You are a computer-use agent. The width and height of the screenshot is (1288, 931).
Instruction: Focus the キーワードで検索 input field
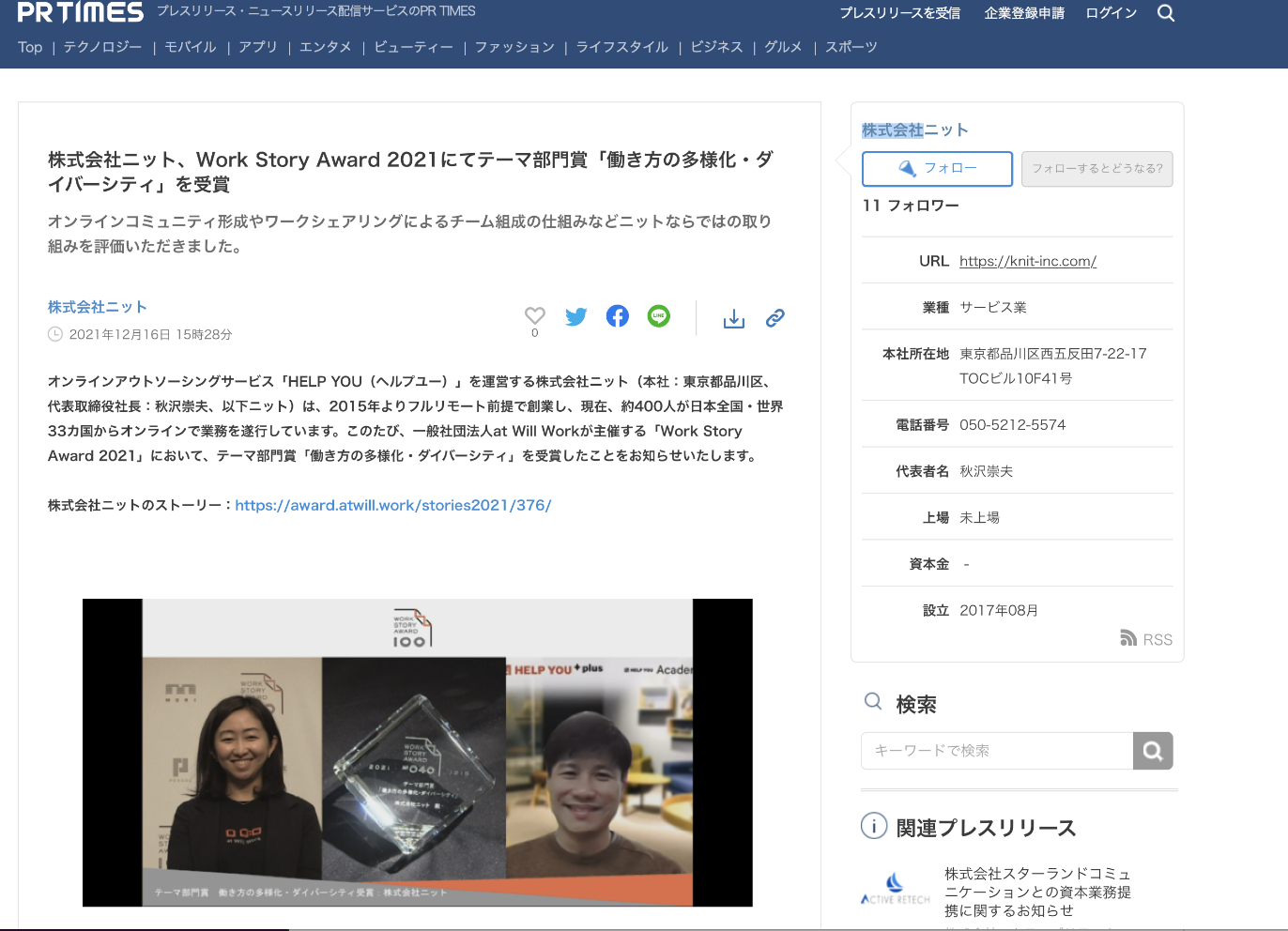coord(997,751)
